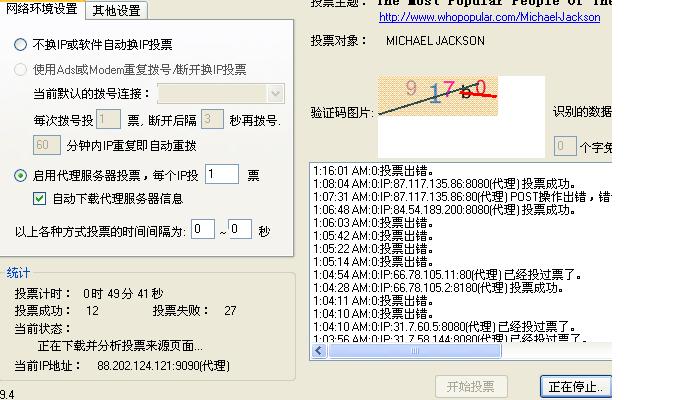Click the 60 分钟内IP重复 input field
Viewport: 683px width, 400px height.
[x=47, y=145]
